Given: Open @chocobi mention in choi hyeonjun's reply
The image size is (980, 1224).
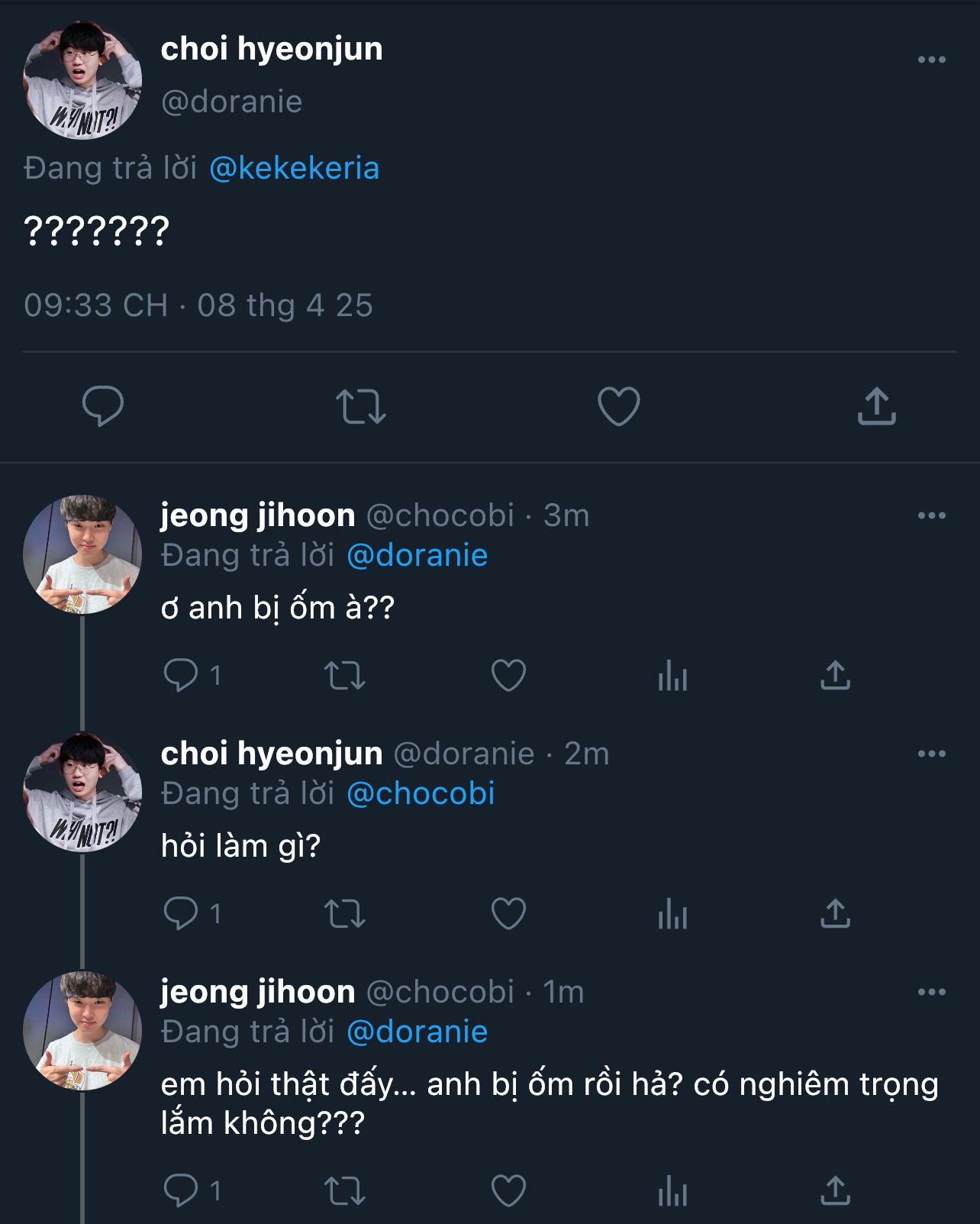Looking at the screenshot, I should pos(421,793).
